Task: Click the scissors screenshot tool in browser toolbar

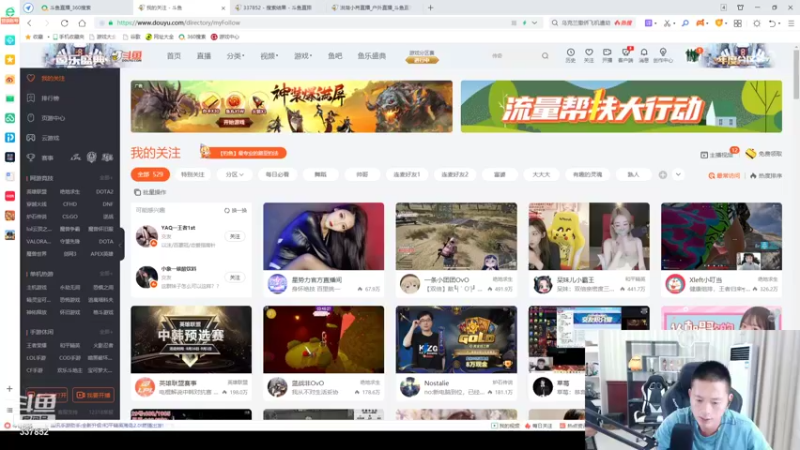Action: (667, 23)
